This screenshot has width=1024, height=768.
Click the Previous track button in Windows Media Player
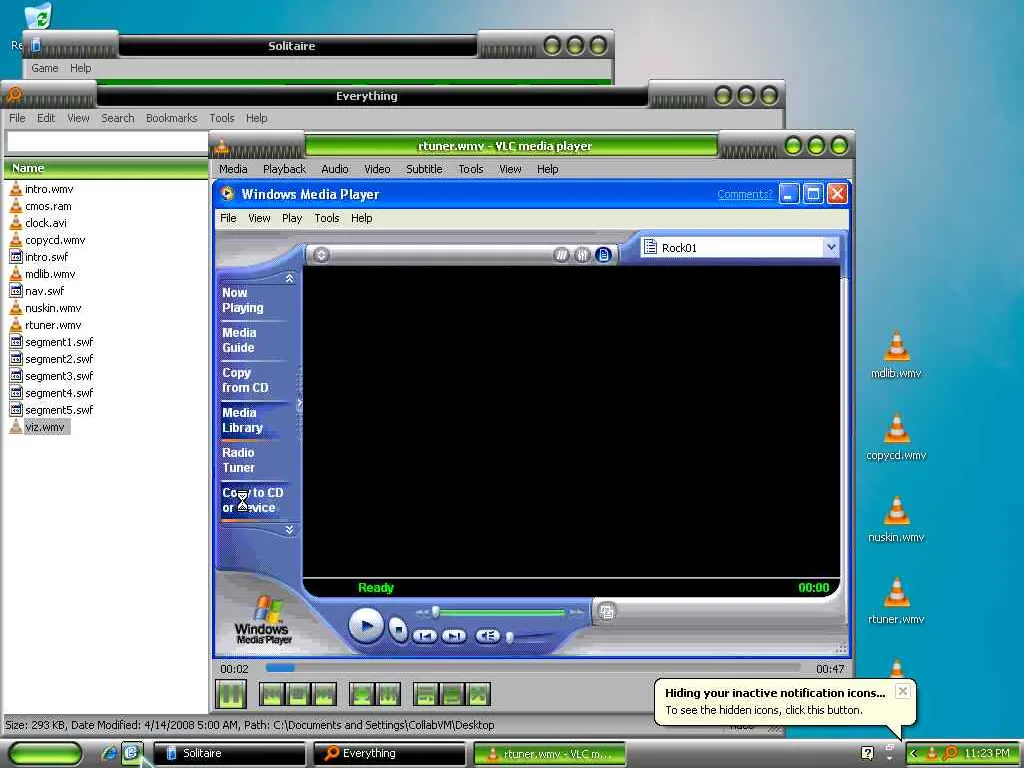point(425,636)
